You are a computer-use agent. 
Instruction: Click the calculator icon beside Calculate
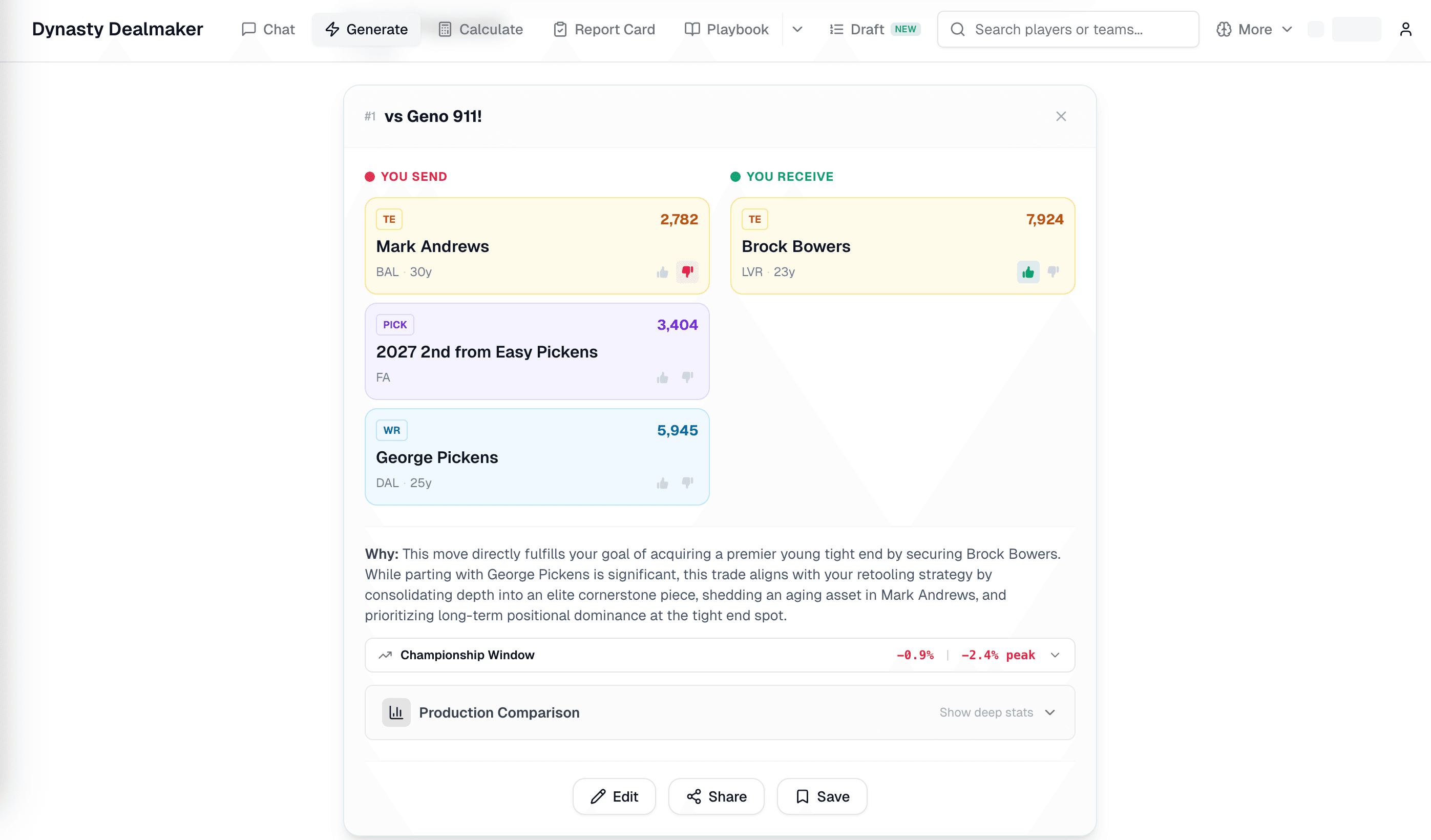pyautogui.click(x=445, y=29)
